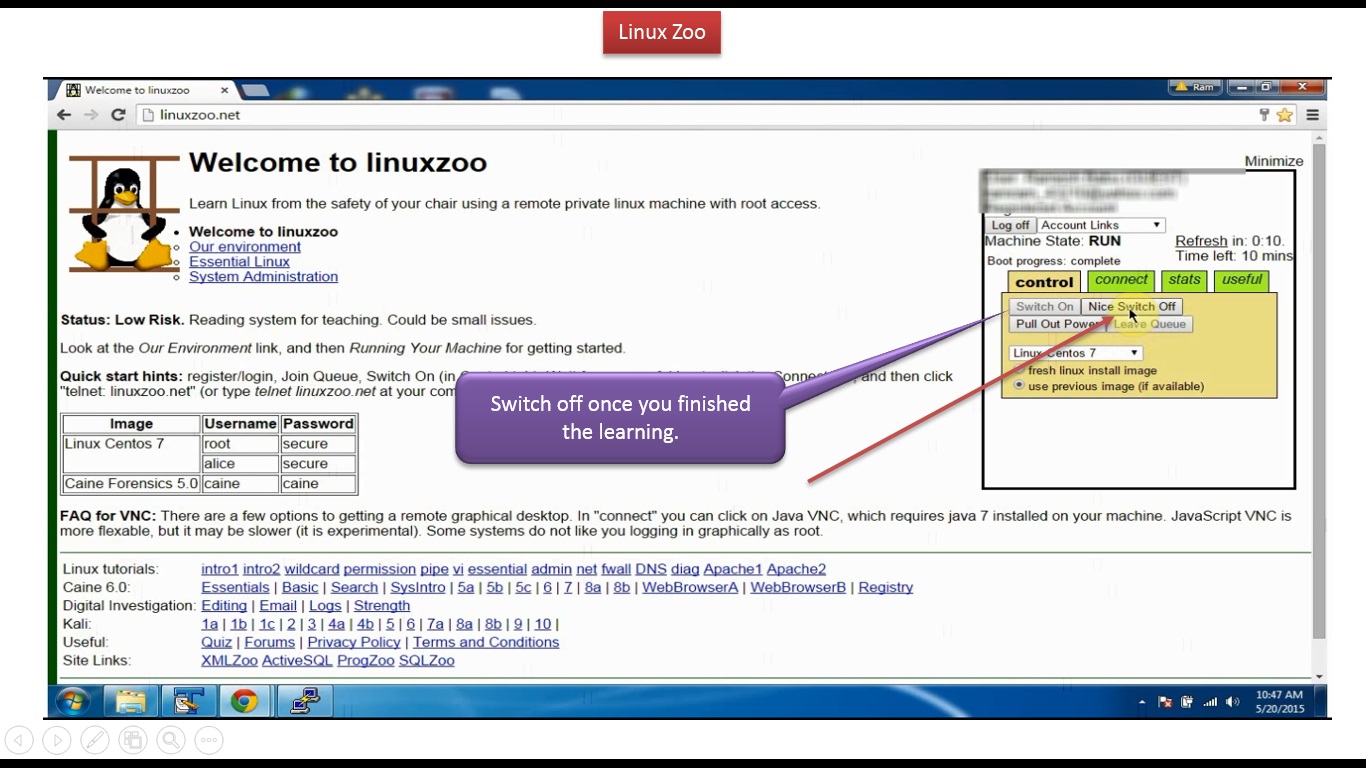
Task: Open the SQLZoo site link
Action: 427,661
